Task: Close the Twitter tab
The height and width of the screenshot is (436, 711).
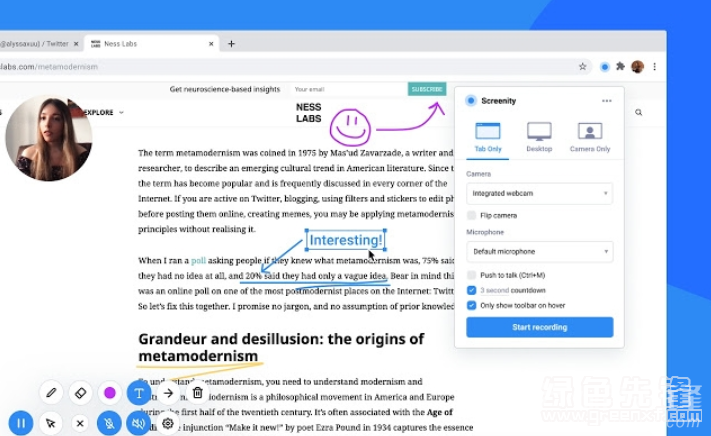Action: (x=76, y=44)
